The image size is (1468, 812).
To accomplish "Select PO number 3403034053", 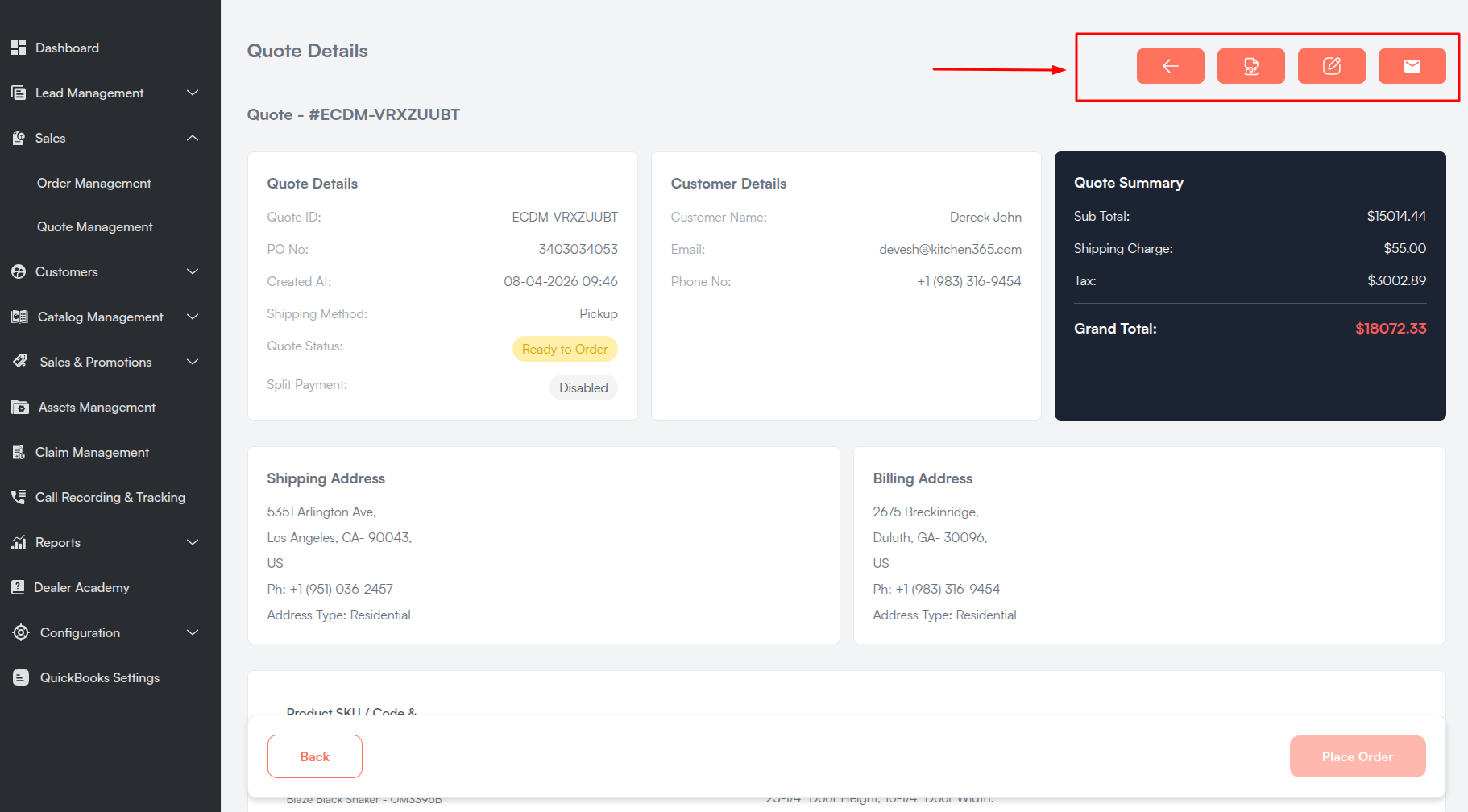I will 578,249.
